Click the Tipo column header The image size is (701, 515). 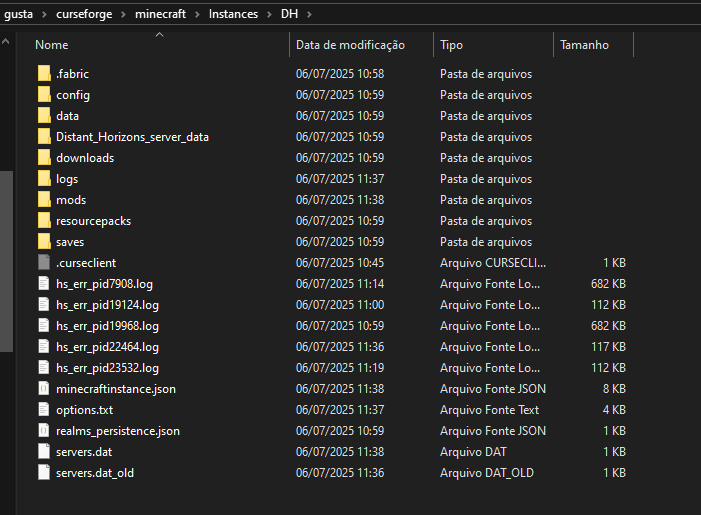pos(452,45)
